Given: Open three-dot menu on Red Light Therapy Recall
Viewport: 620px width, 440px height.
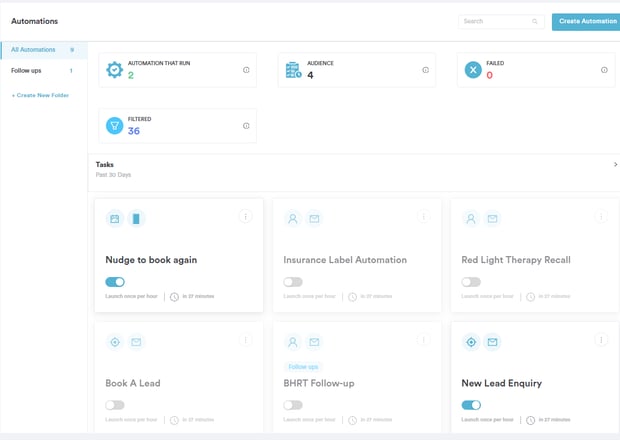Looking at the screenshot, I should click(601, 217).
